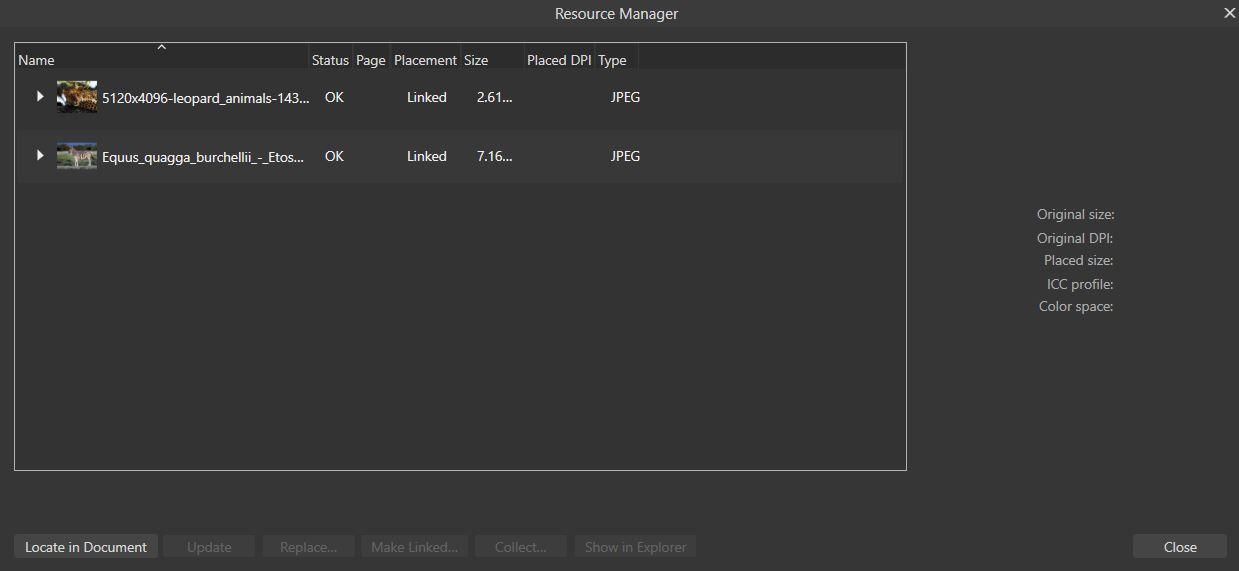Sort resources by Placement column

[x=425, y=60]
